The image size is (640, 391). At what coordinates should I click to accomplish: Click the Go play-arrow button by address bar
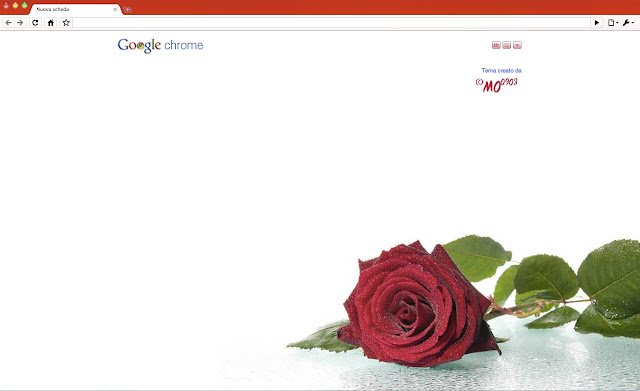(x=597, y=23)
